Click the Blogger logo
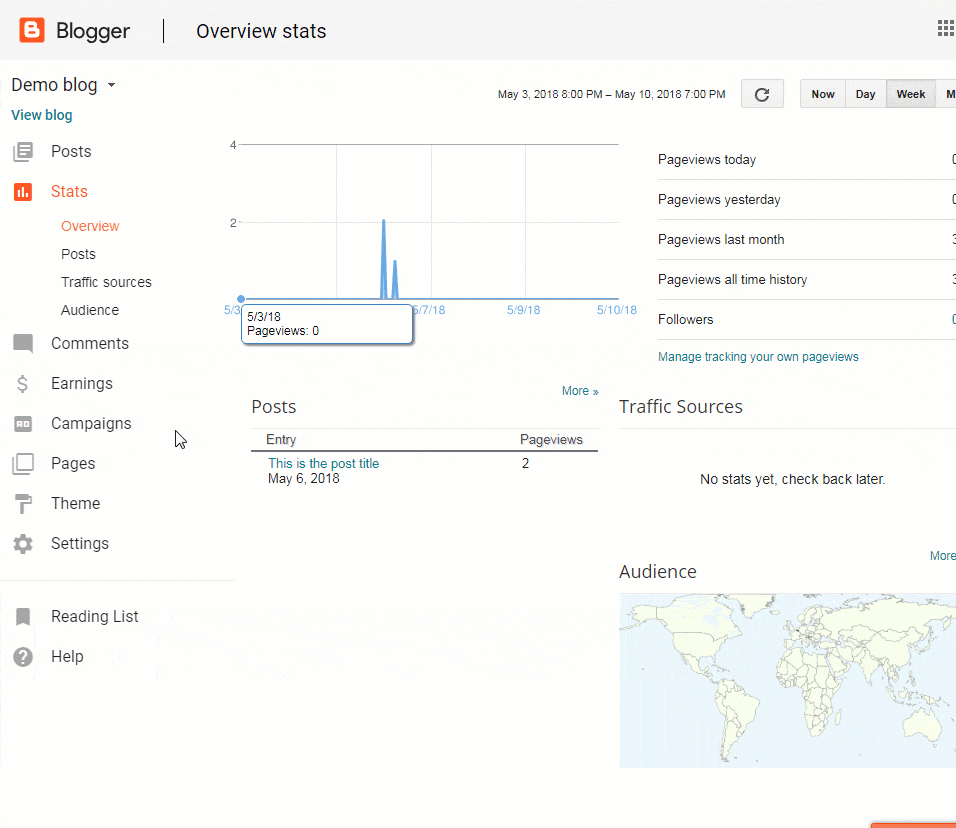Screen dimensions: 956x828 coord(32,30)
